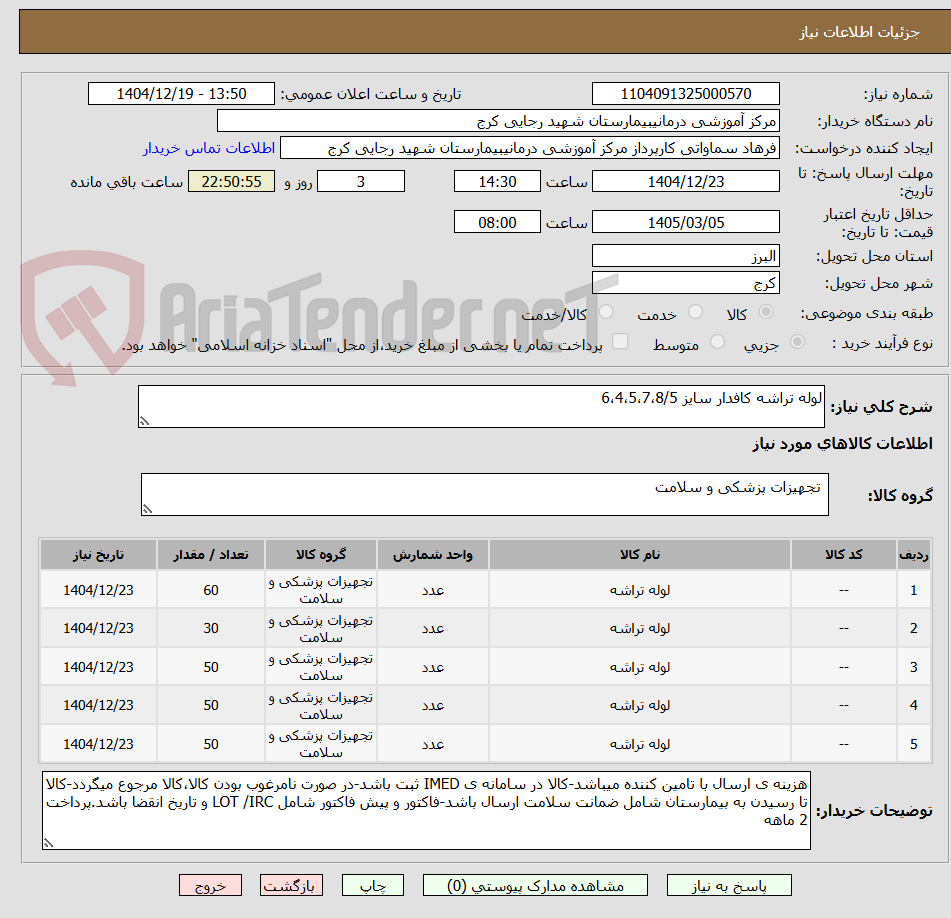951x918 pixels.
Task: Select the خدمت radio button
Action: [x=695, y=312]
